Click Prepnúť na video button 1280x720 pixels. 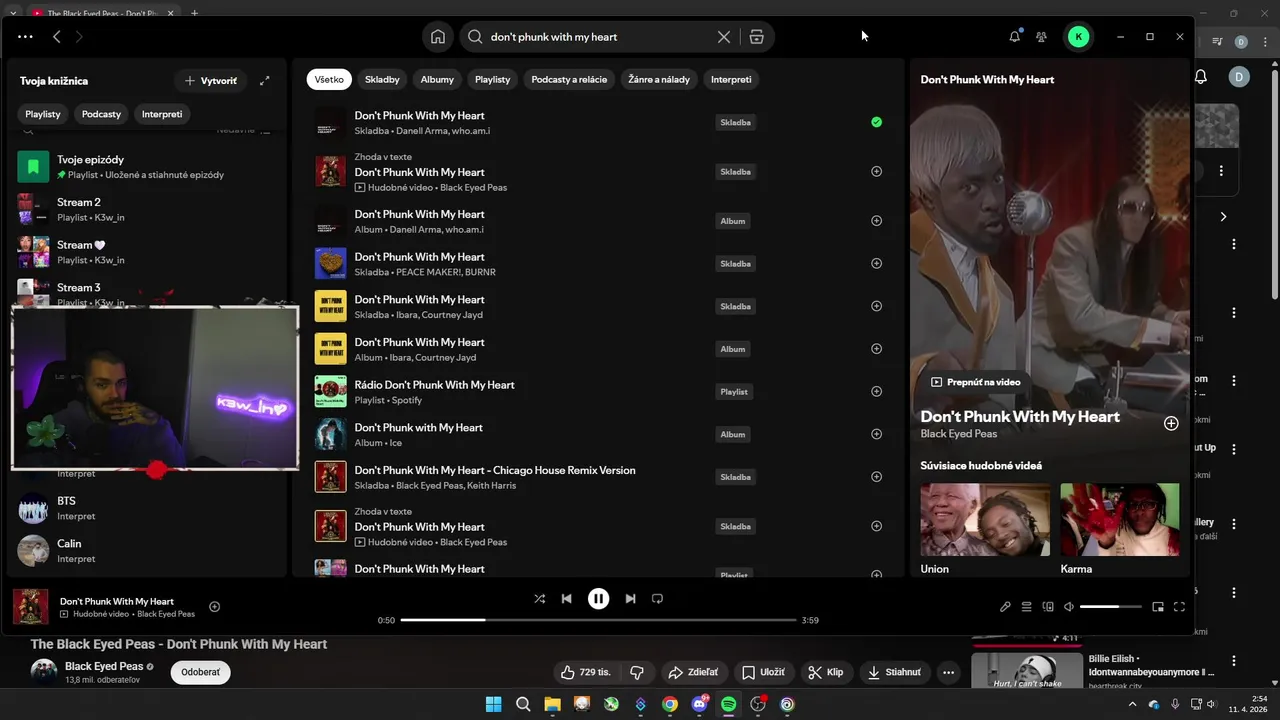pyautogui.click(x=976, y=382)
